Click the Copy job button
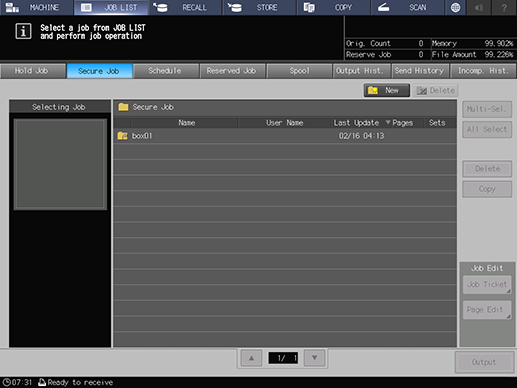Image resolution: width=517 pixels, height=388 pixels. tap(487, 189)
